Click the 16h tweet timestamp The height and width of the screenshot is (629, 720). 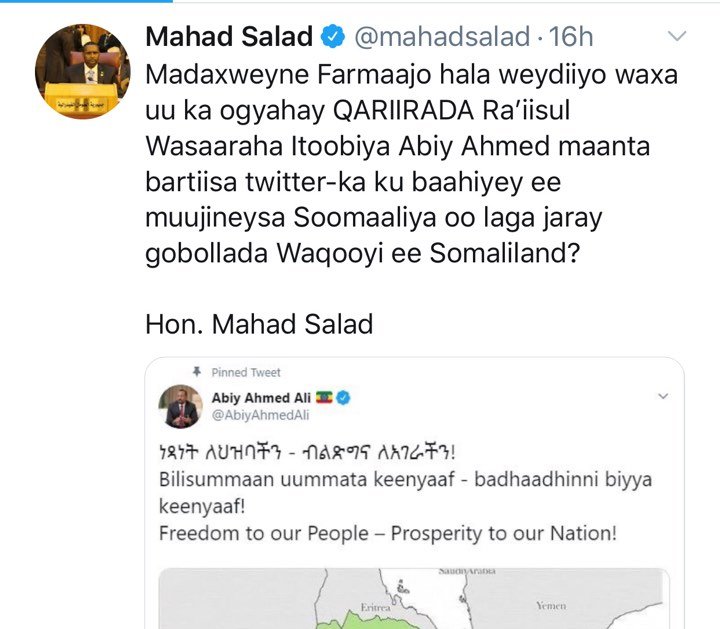[571, 38]
